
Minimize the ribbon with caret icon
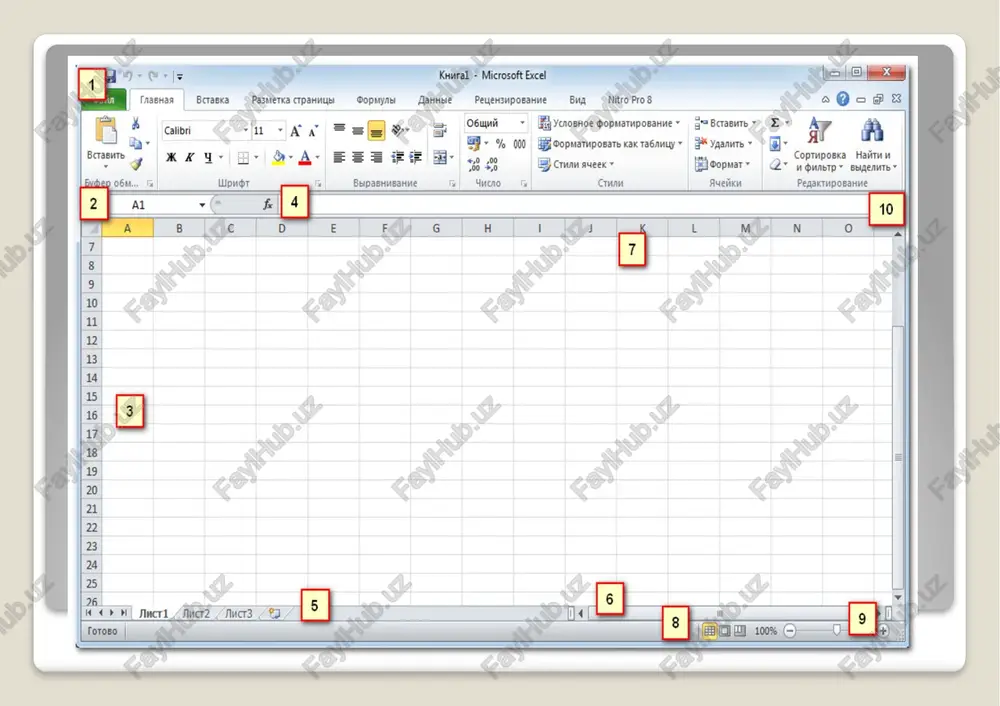pyautogui.click(x=825, y=99)
